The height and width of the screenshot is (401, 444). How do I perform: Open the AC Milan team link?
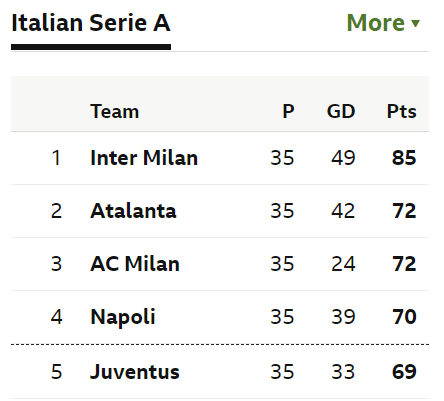135,264
